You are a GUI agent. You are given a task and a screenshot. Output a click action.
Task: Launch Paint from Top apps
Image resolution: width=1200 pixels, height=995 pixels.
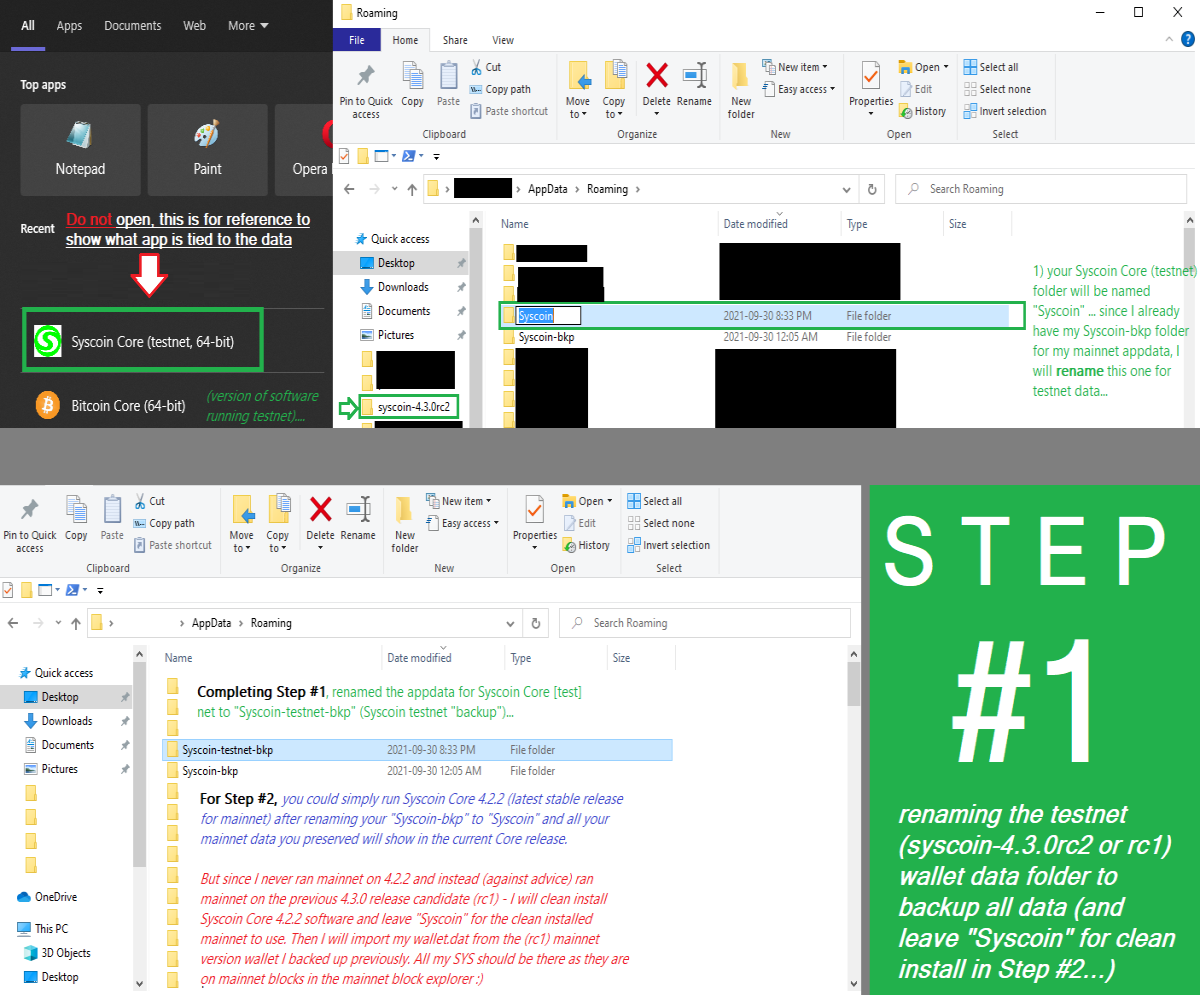[x=208, y=149]
